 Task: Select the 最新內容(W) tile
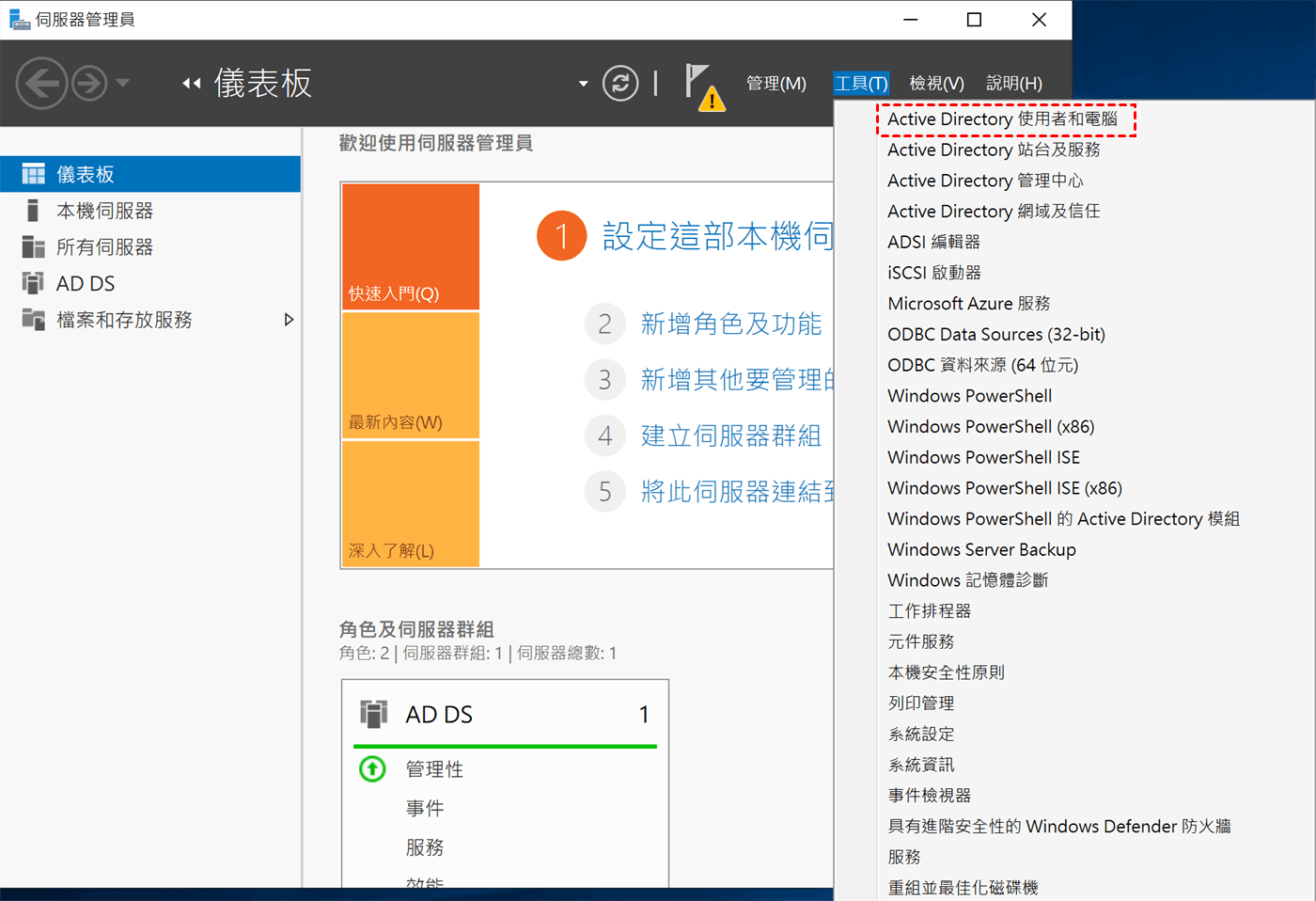pyautogui.click(x=411, y=375)
